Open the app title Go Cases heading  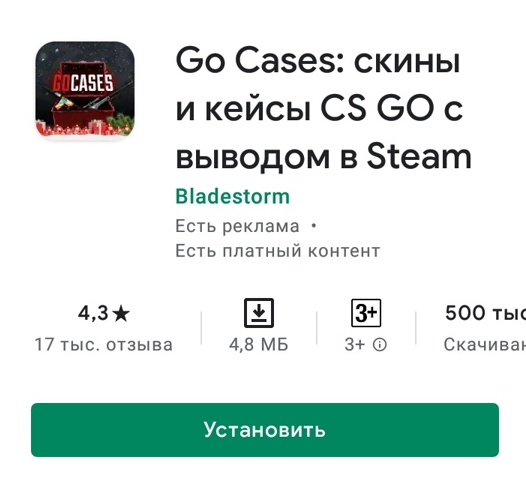click(x=323, y=109)
